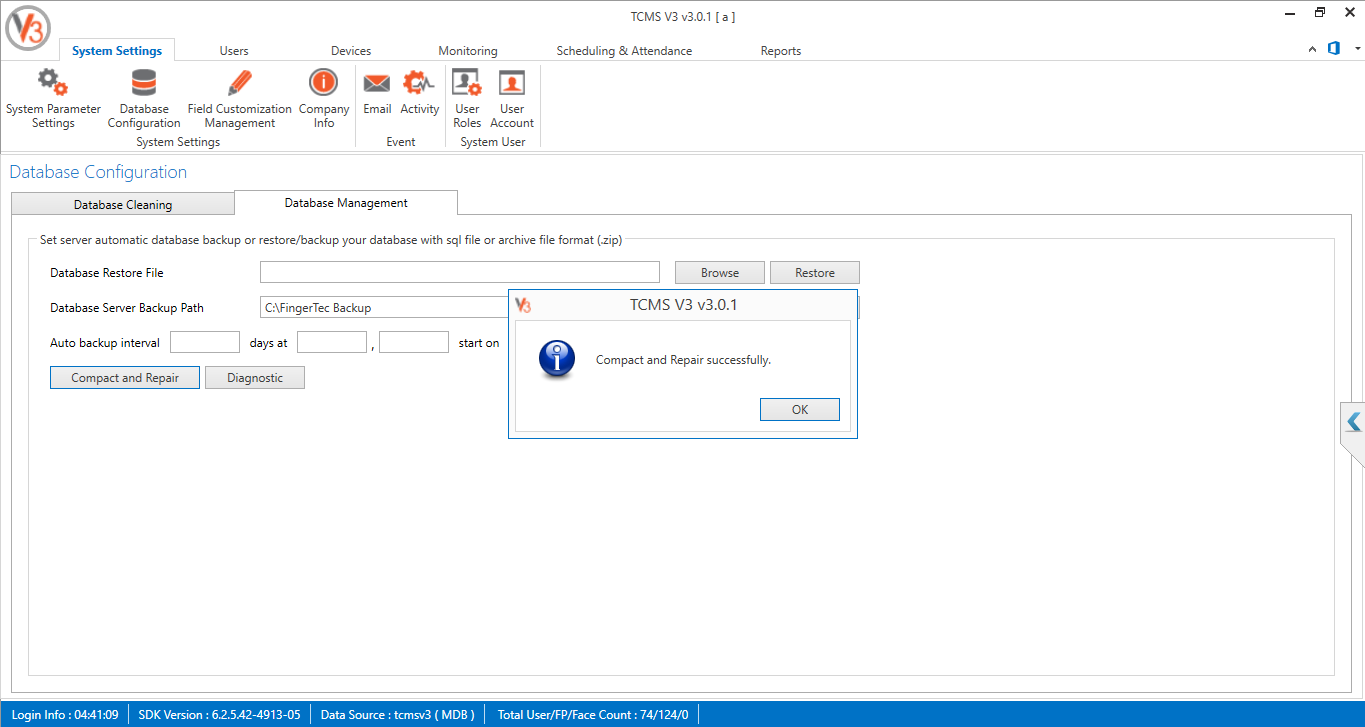
Task: Focus the Database Restore File field
Action: click(460, 272)
